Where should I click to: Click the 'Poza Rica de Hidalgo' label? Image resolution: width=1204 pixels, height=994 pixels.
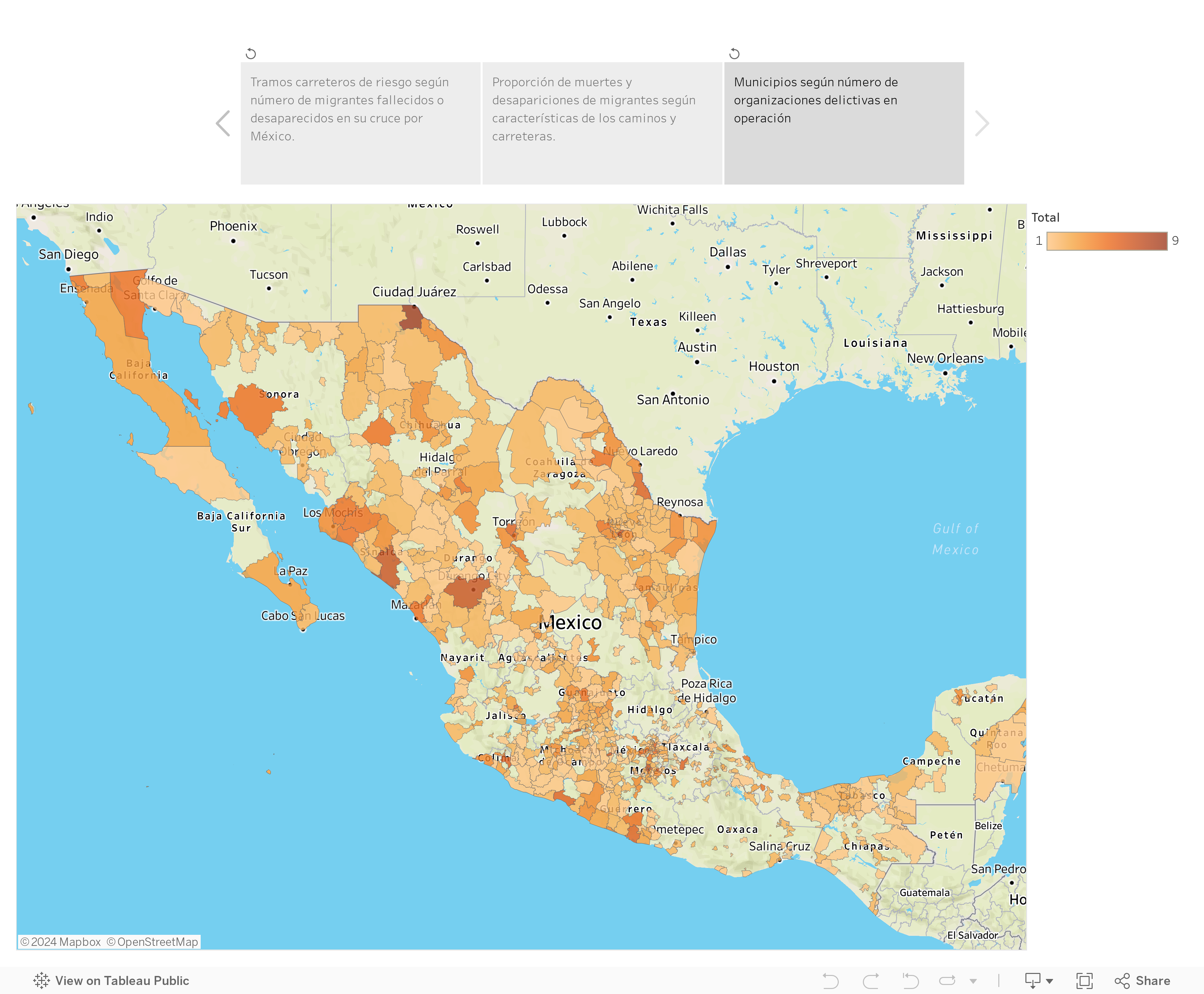[706, 691]
